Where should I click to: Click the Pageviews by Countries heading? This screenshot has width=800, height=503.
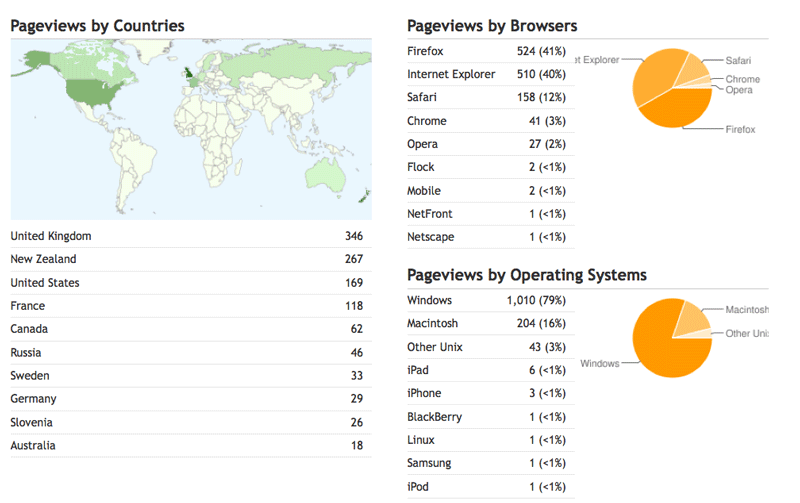97,26
